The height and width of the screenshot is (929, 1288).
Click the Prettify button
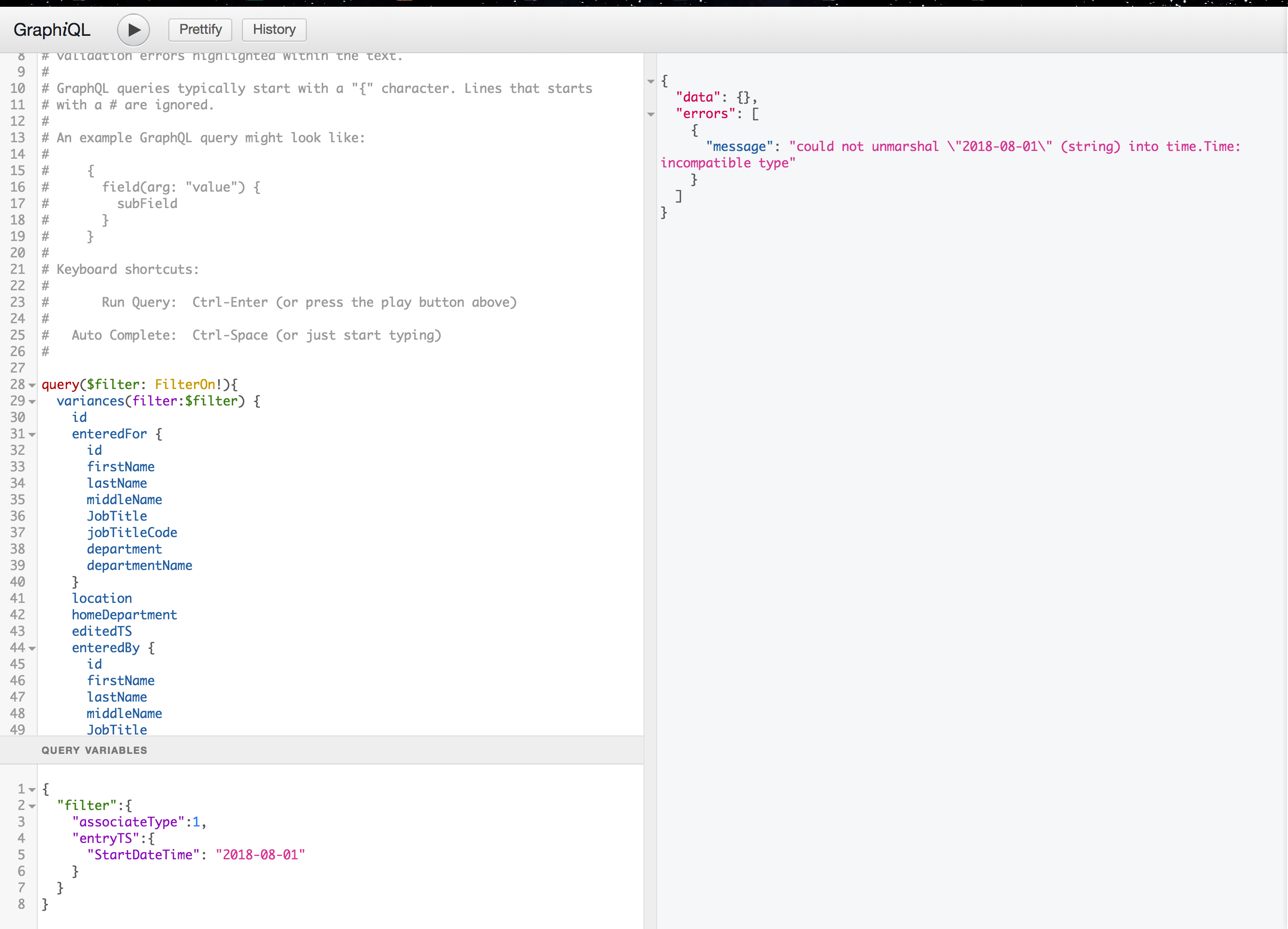click(x=200, y=30)
